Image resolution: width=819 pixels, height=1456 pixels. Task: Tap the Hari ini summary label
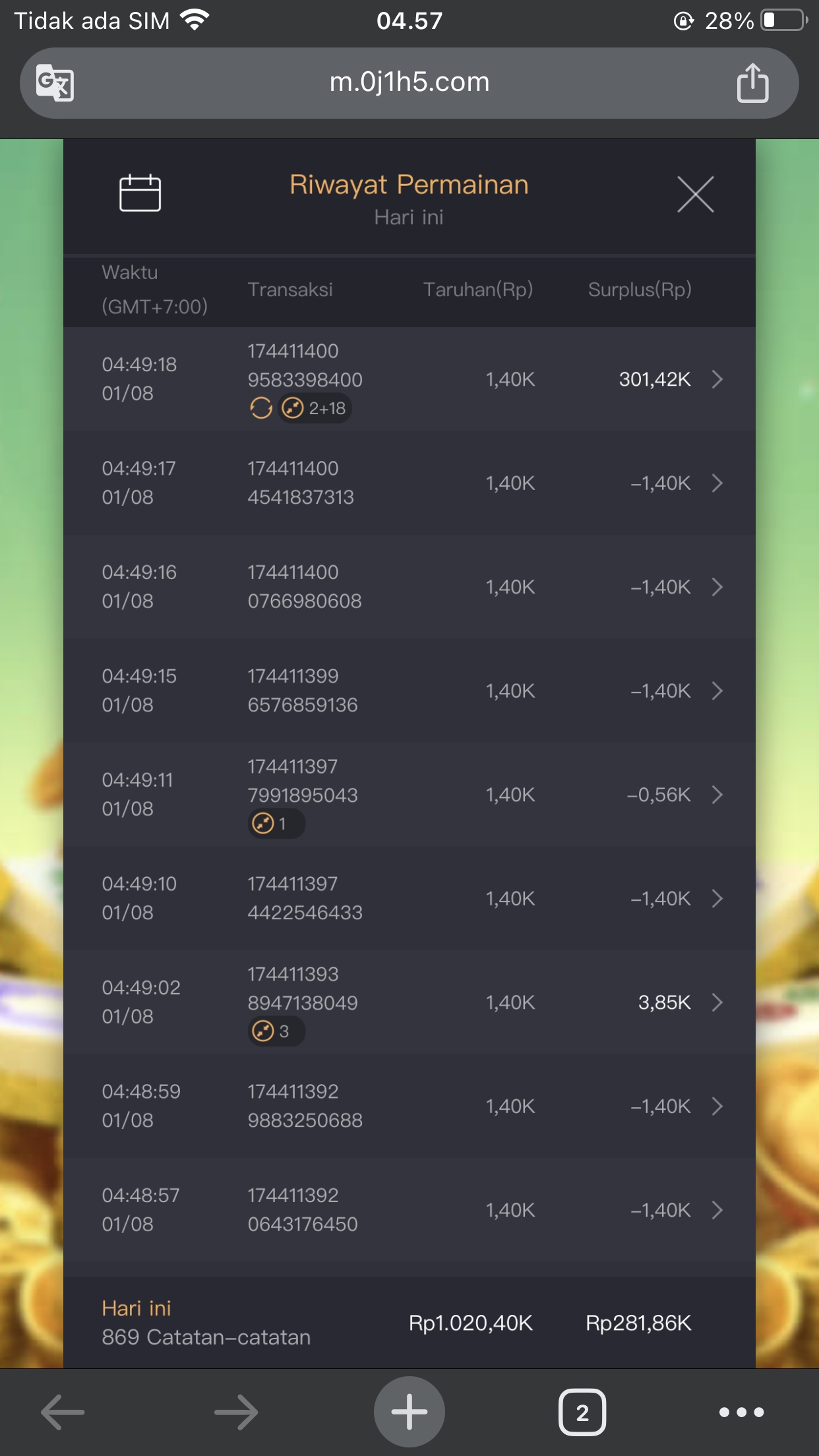click(x=136, y=1308)
